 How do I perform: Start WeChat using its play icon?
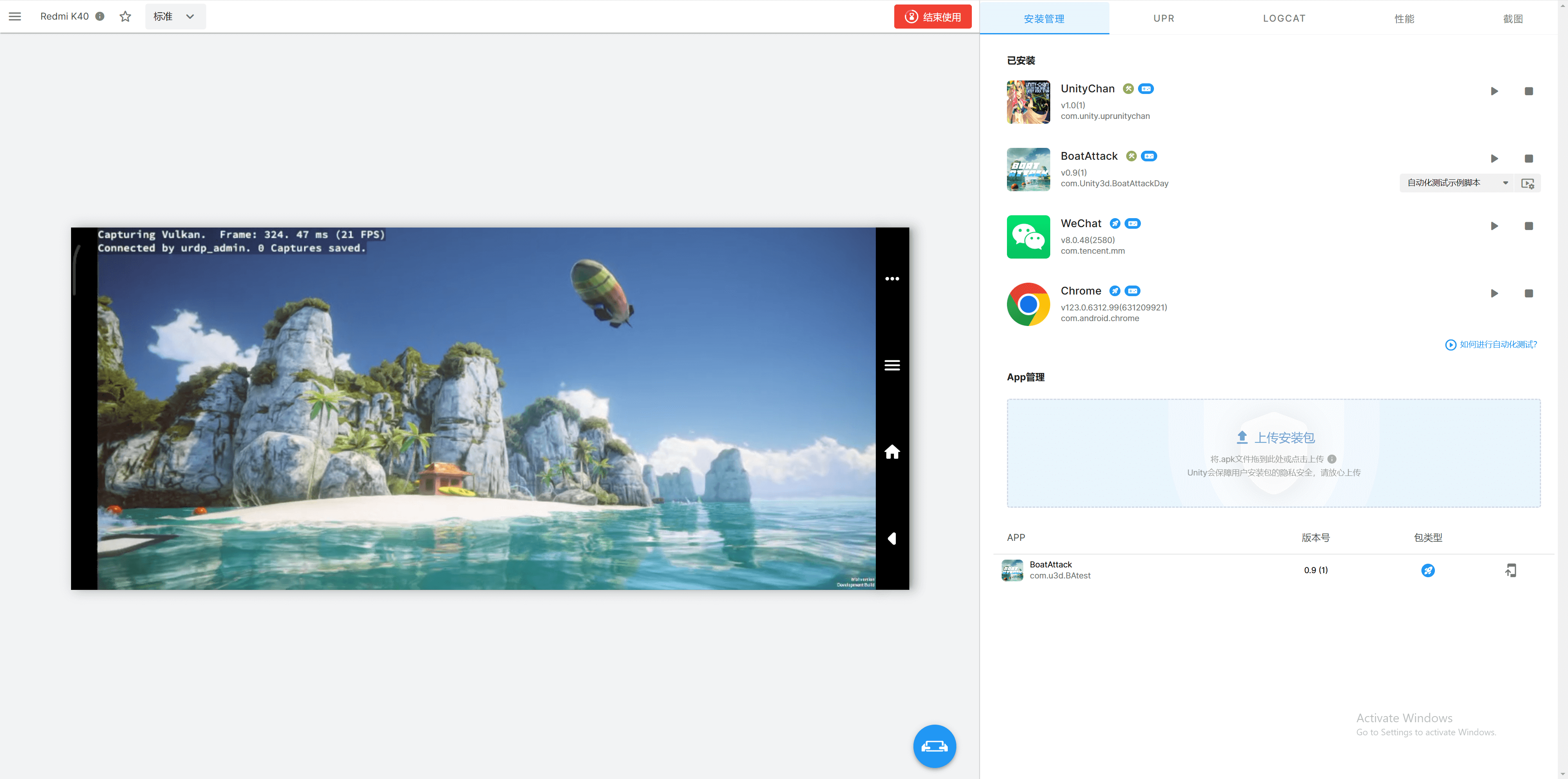click(x=1494, y=226)
